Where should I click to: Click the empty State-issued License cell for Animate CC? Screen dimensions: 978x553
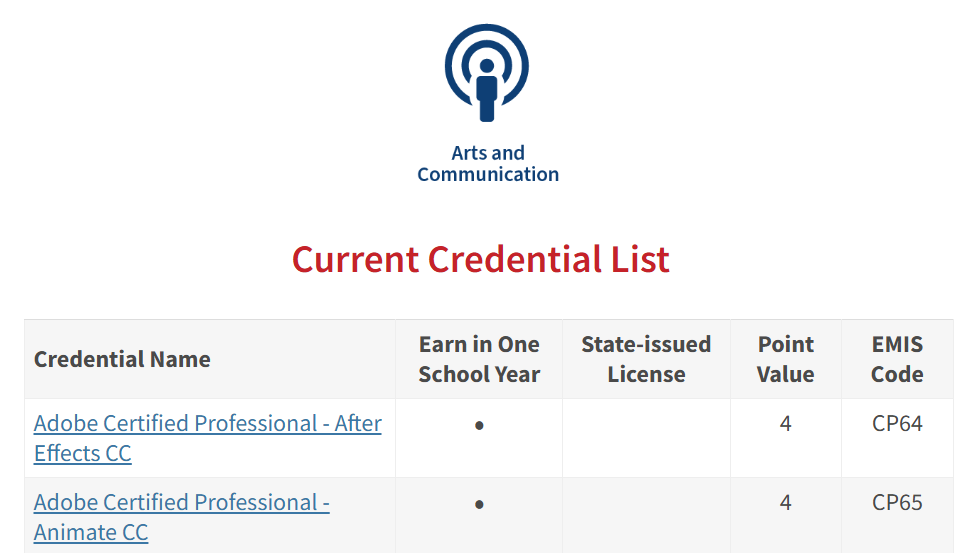pyautogui.click(x=646, y=516)
